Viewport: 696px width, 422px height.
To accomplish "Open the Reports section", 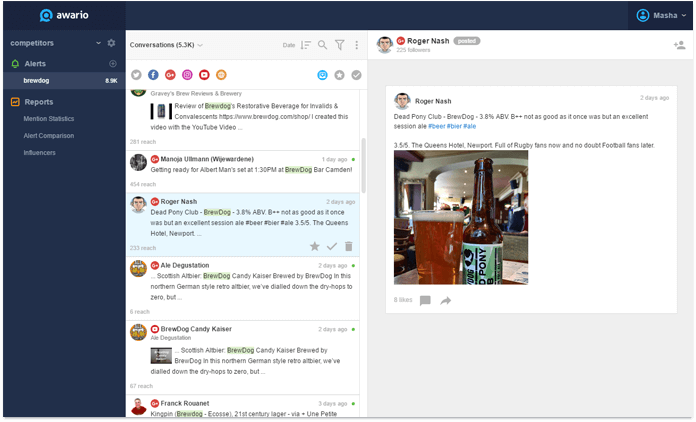I will point(39,102).
